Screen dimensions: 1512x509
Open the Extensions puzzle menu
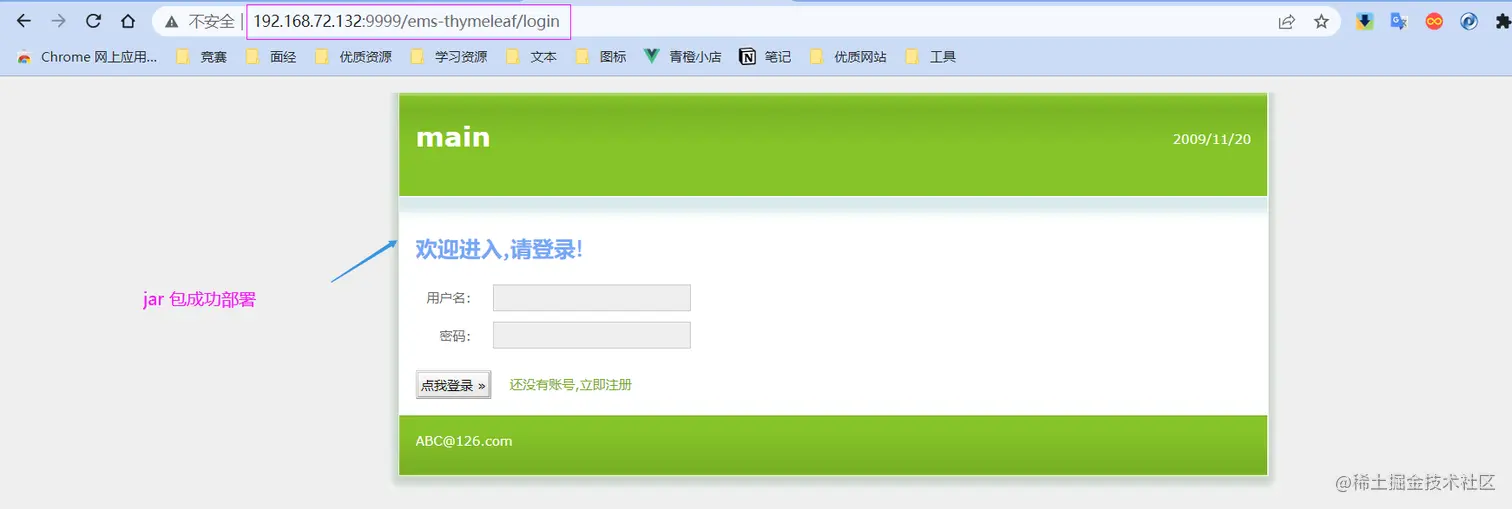click(1502, 21)
